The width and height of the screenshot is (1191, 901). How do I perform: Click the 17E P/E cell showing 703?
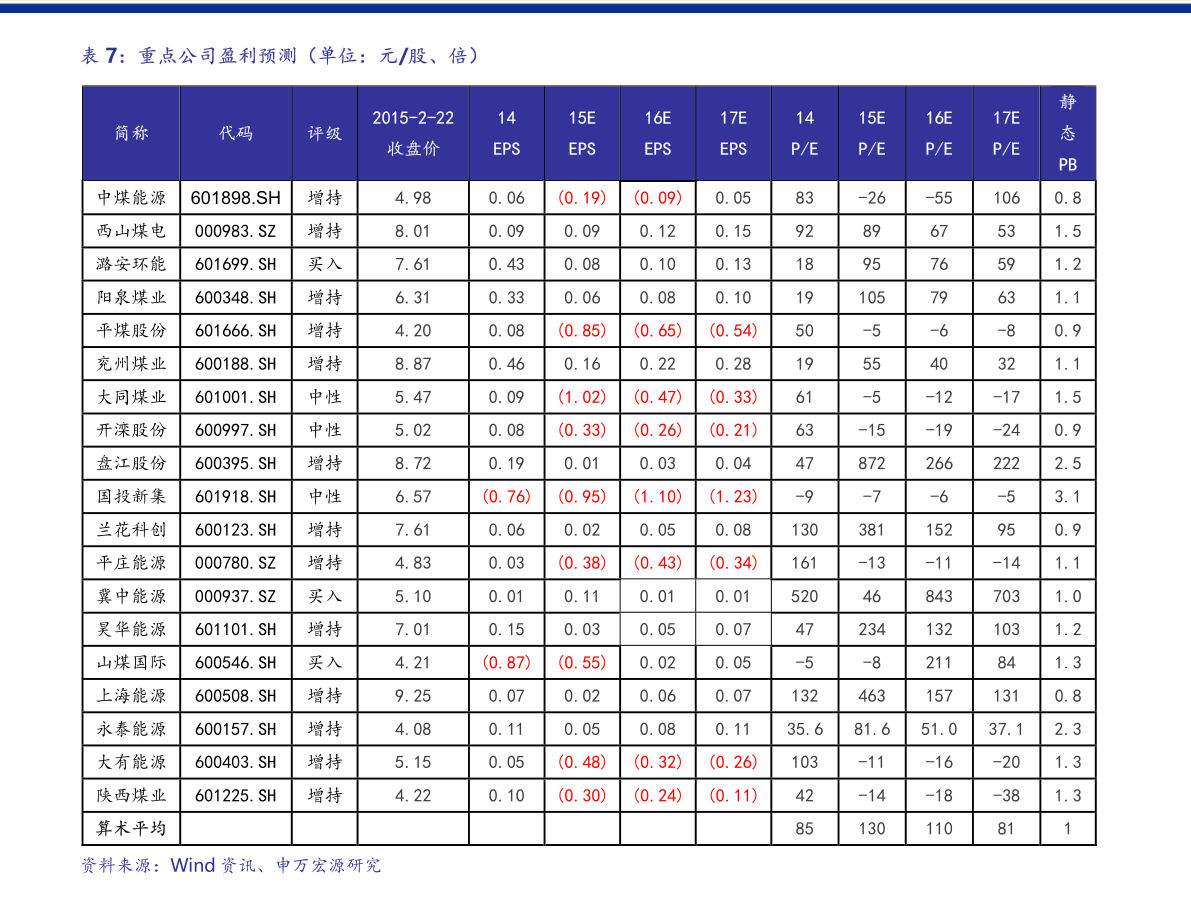click(1006, 597)
